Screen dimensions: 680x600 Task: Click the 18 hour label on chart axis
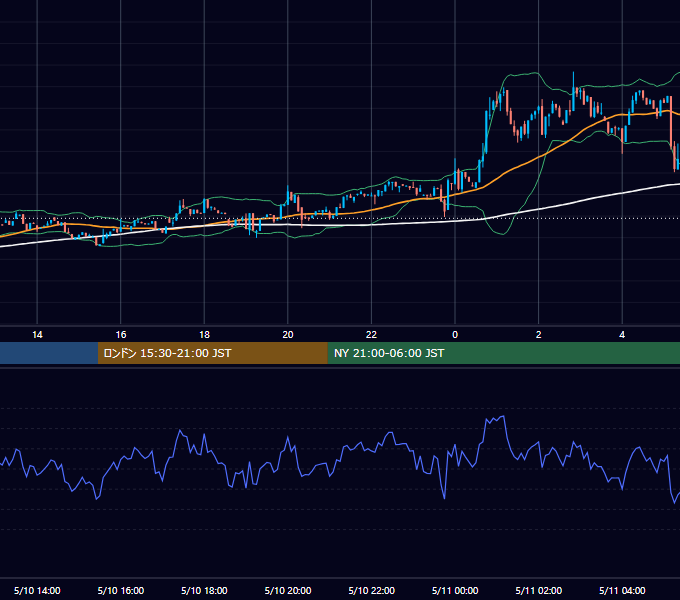[x=204, y=335]
